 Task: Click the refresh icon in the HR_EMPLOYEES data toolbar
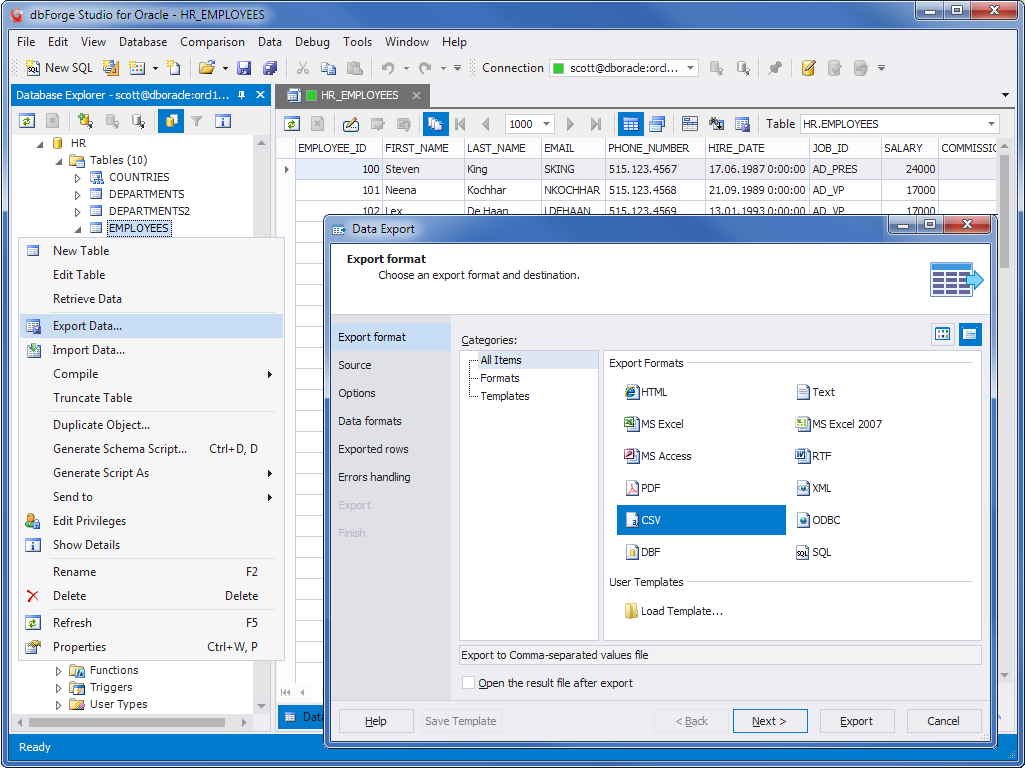pos(292,124)
